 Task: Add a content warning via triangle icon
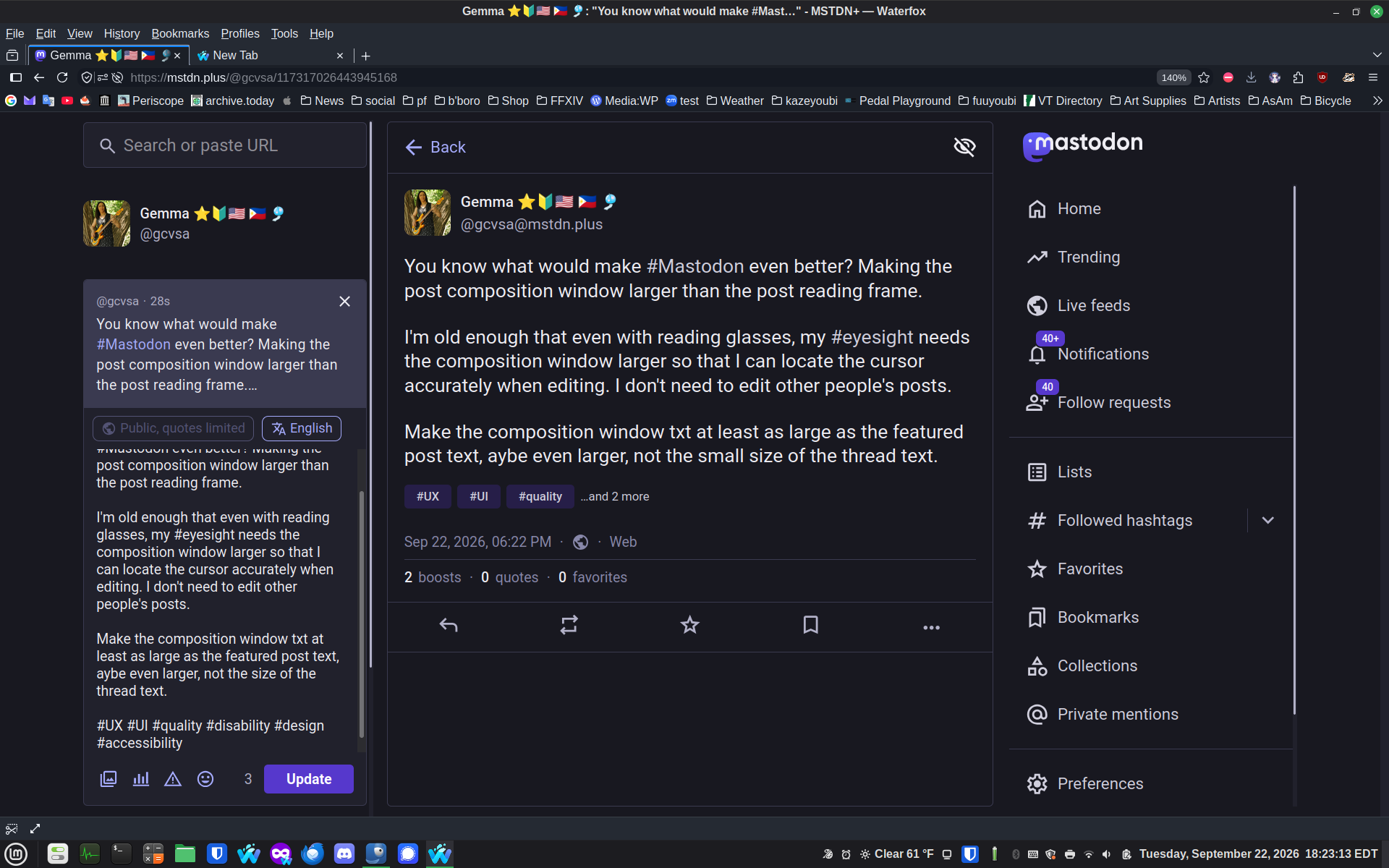point(173,779)
